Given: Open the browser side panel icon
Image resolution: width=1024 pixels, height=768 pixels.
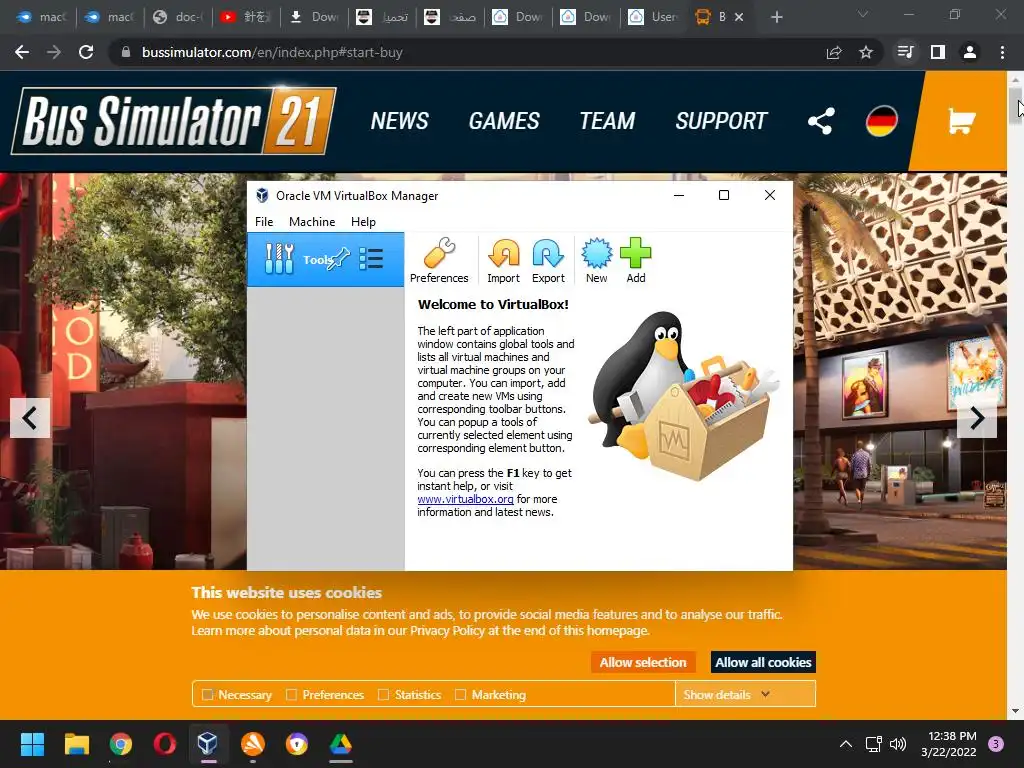Looking at the screenshot, I should pyautogui.click(x=938, y=52).
